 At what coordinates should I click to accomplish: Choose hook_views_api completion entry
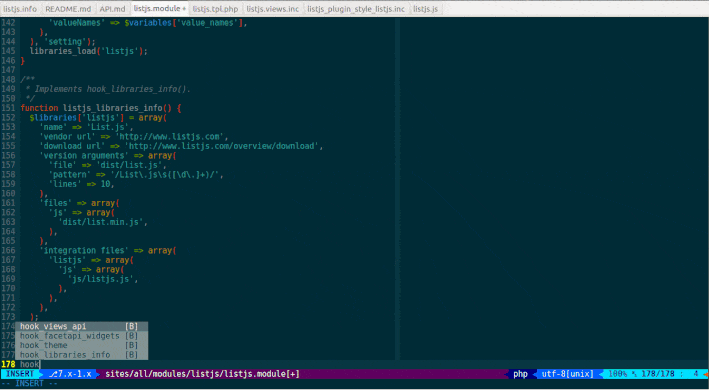[x=81, y=326]
